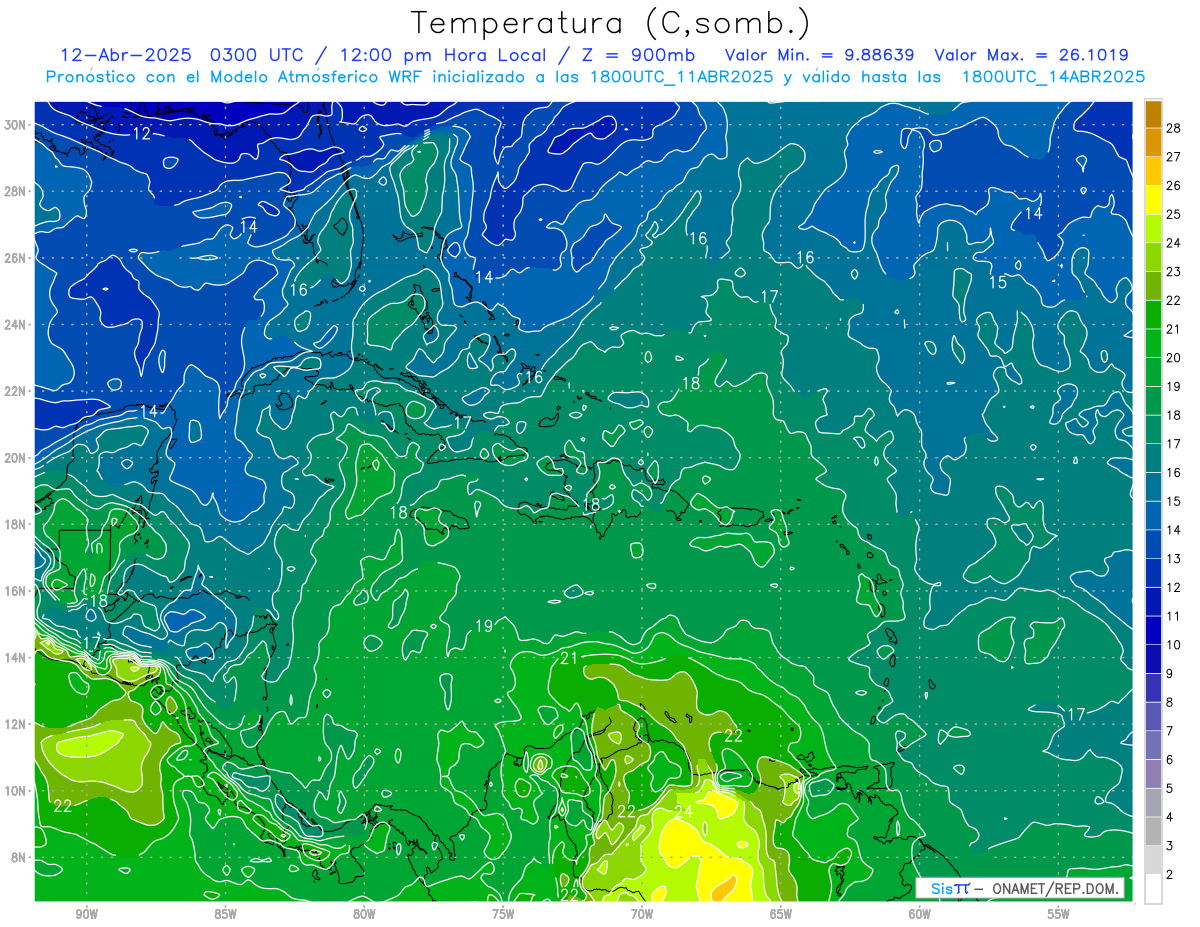Pick the blue legend swatch between 13 and 14
Image resolution: width=1200 pixels, height=927 pixels.
tap(1153, 544)
